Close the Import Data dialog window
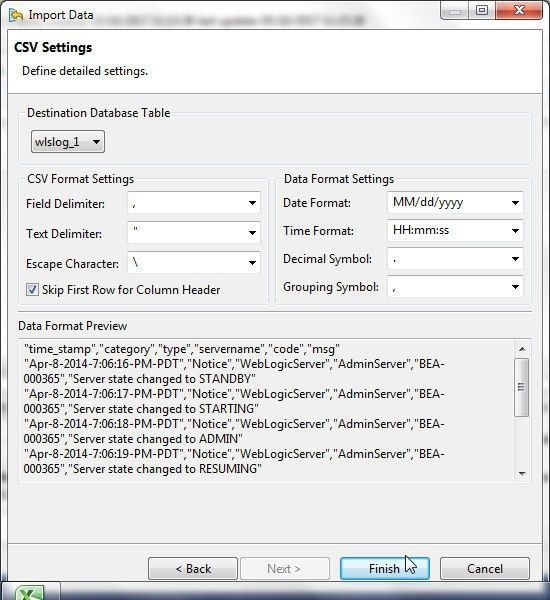 coord(519,10)
